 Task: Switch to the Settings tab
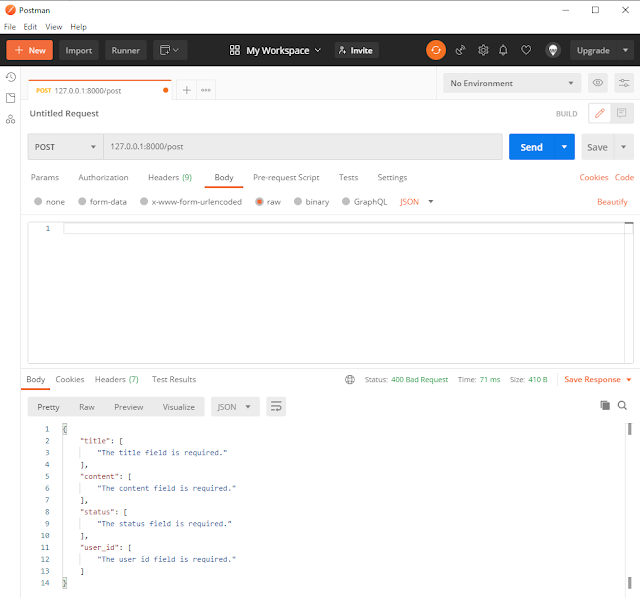tap(392, 178)
